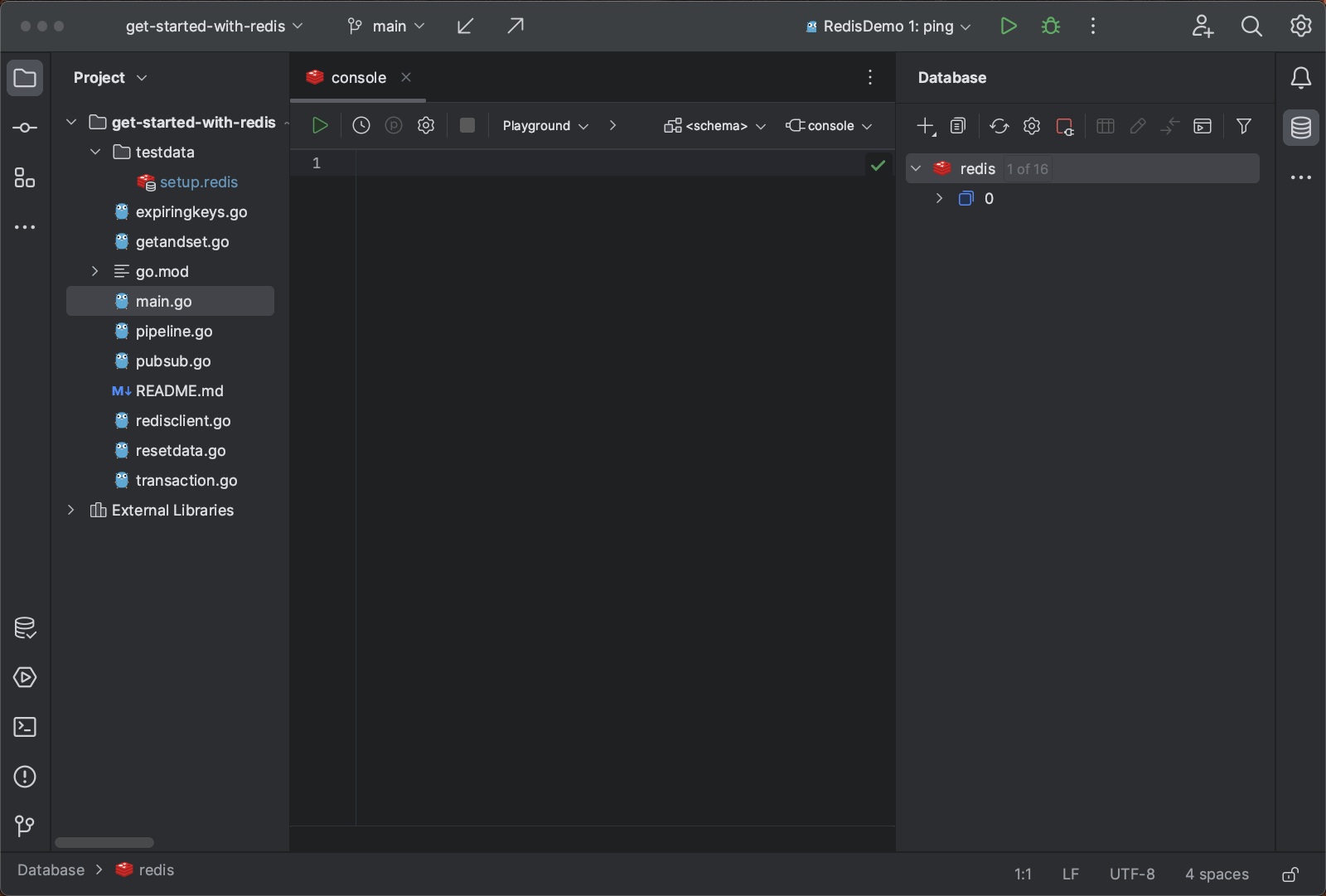Expand the go.mod tree item
1326x896 pixels.
tap(94, 271)
